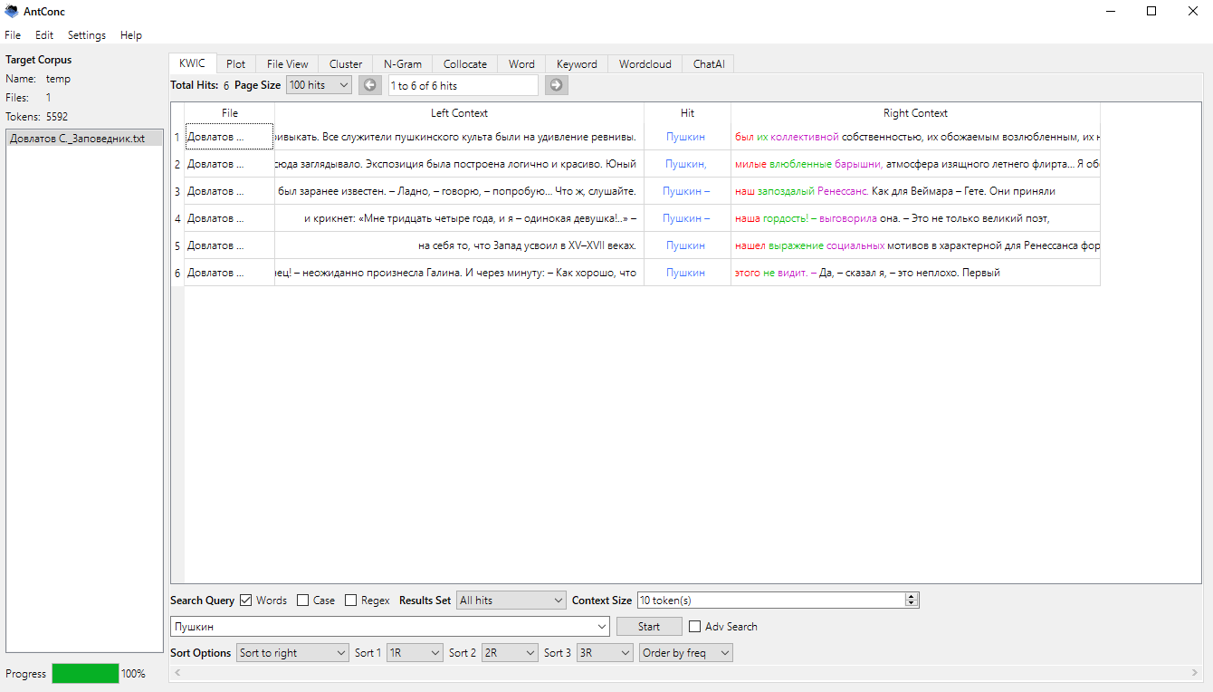Viewport: 1213px width, 692px height.
Task: Enable the Case checkbox
Action: pyautogui.click(x=303, y=600)
